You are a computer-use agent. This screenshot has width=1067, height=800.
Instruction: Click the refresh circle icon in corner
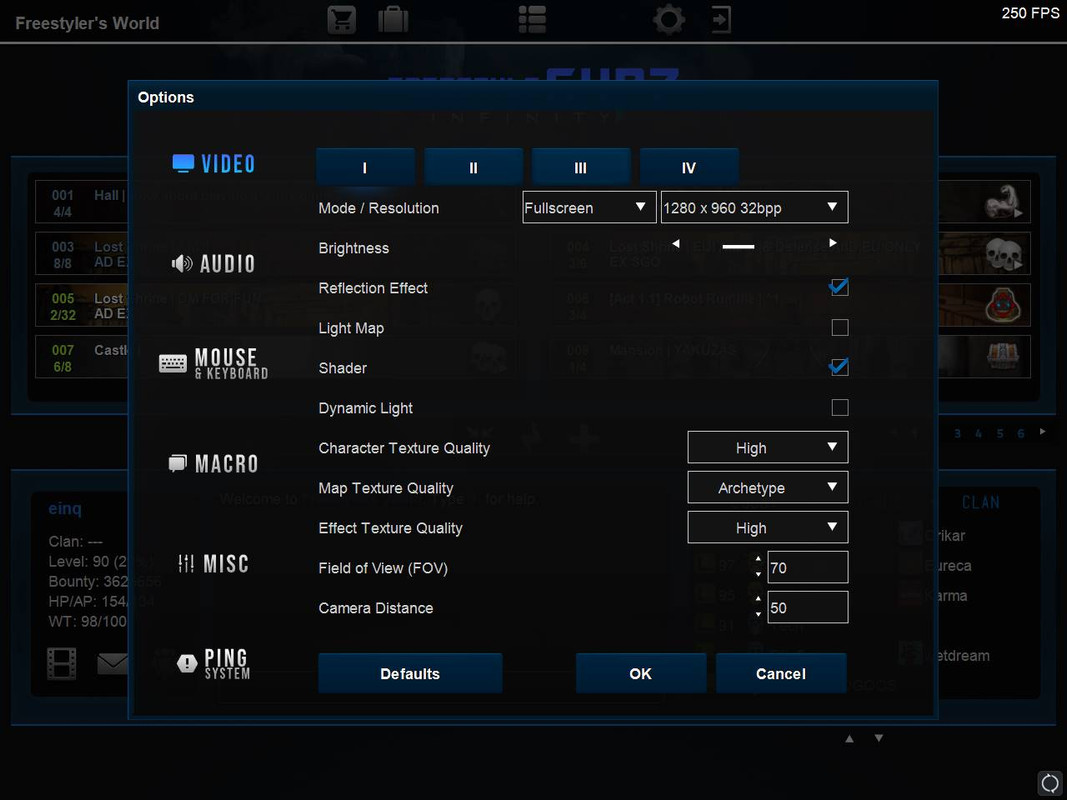pos(1050,783)
